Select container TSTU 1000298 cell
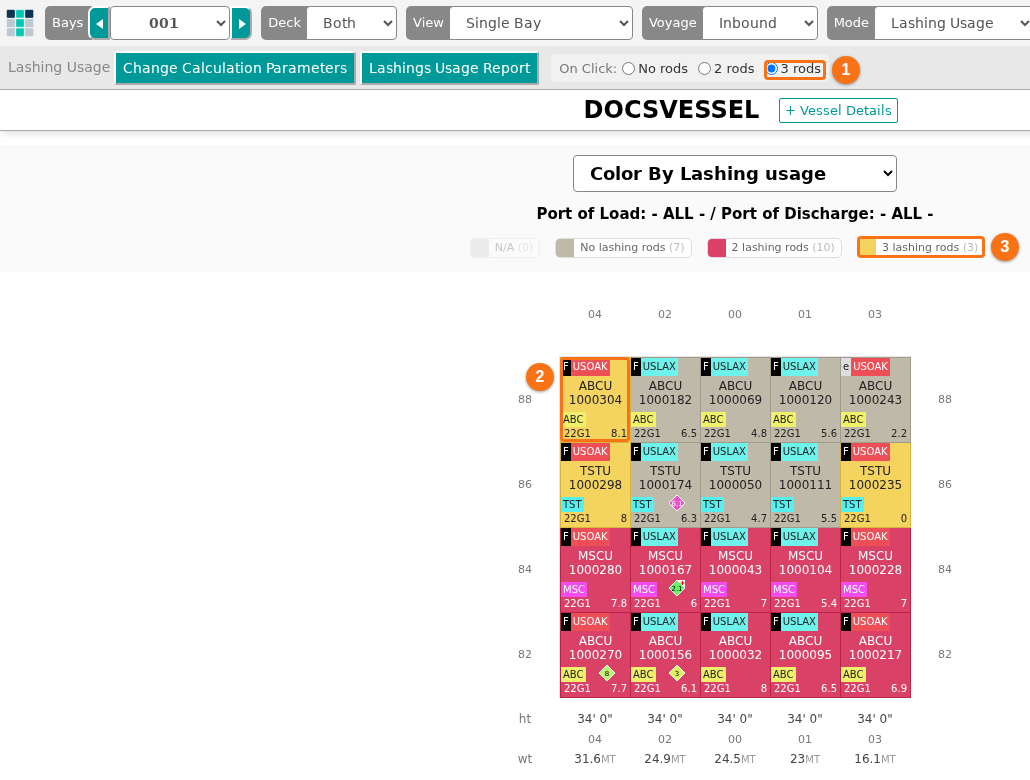 click(x=595, y=484)
